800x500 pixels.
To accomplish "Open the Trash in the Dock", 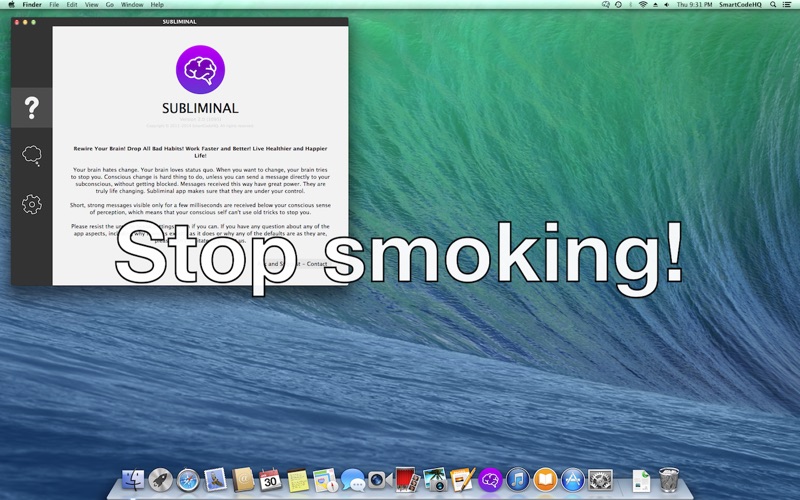I will click(x=669, y=479).
